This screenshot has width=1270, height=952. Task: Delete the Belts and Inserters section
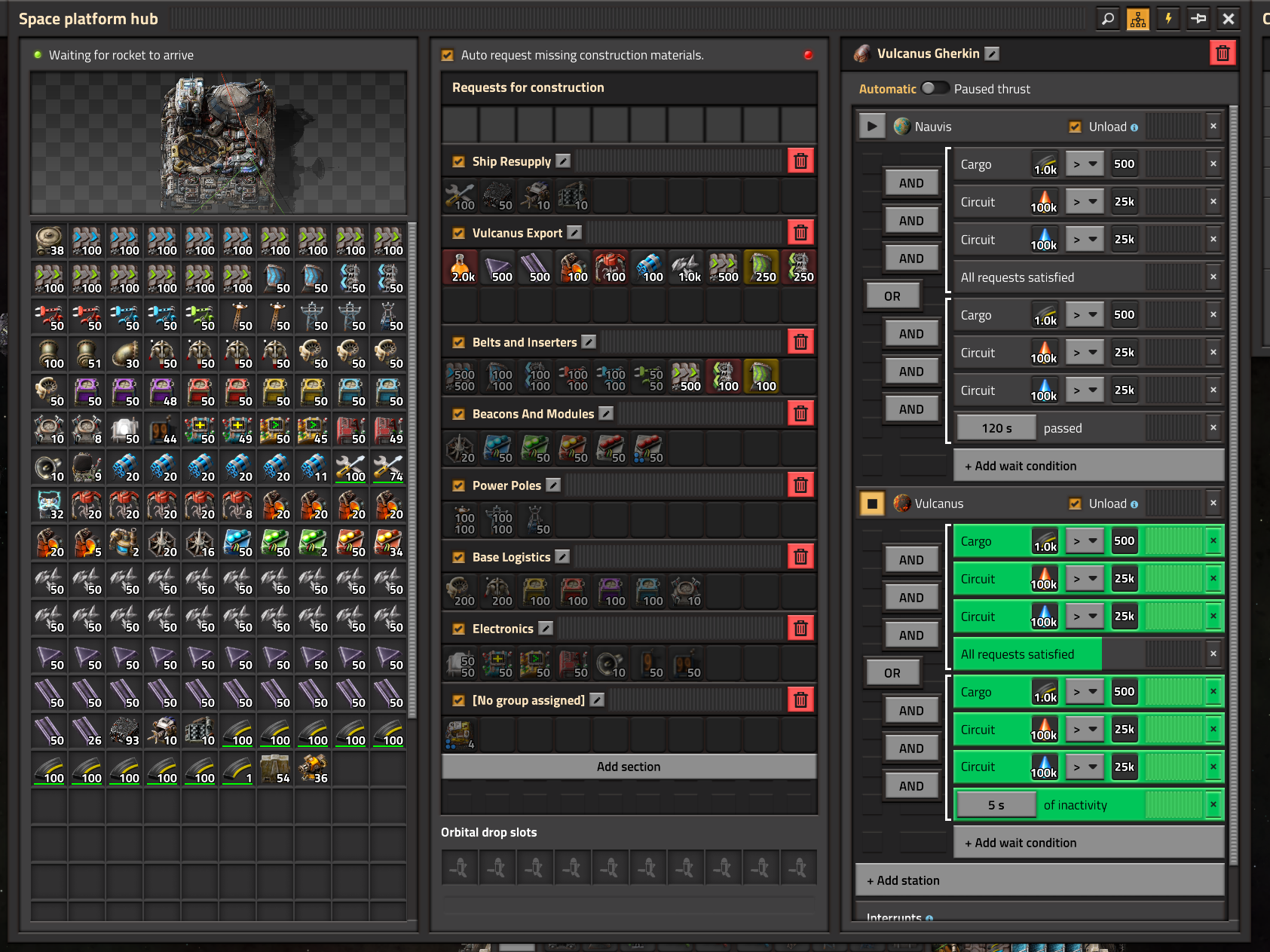tap(800, 342)
